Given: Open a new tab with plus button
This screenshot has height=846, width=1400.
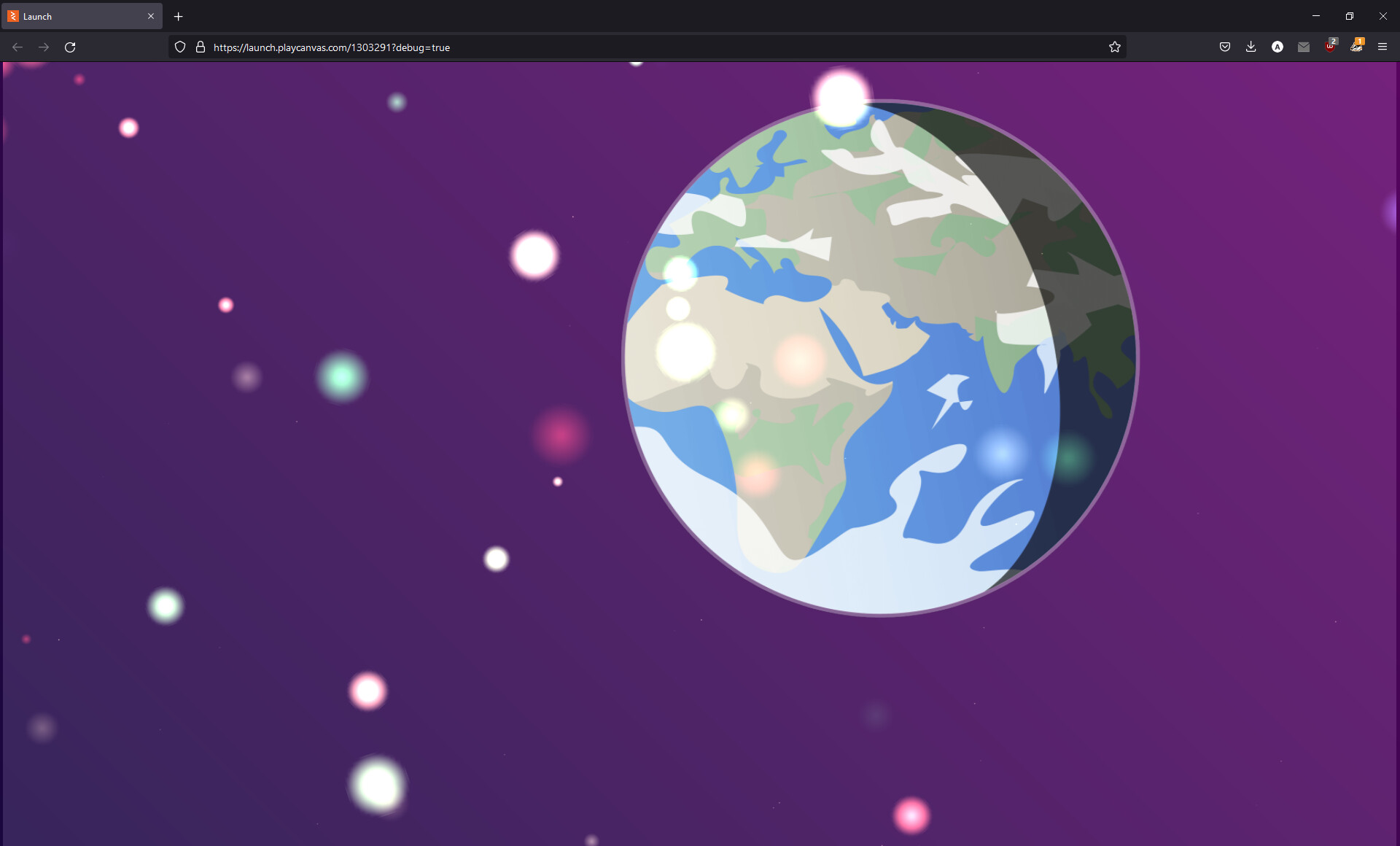Looking at the screenshot, I should 179,16.
